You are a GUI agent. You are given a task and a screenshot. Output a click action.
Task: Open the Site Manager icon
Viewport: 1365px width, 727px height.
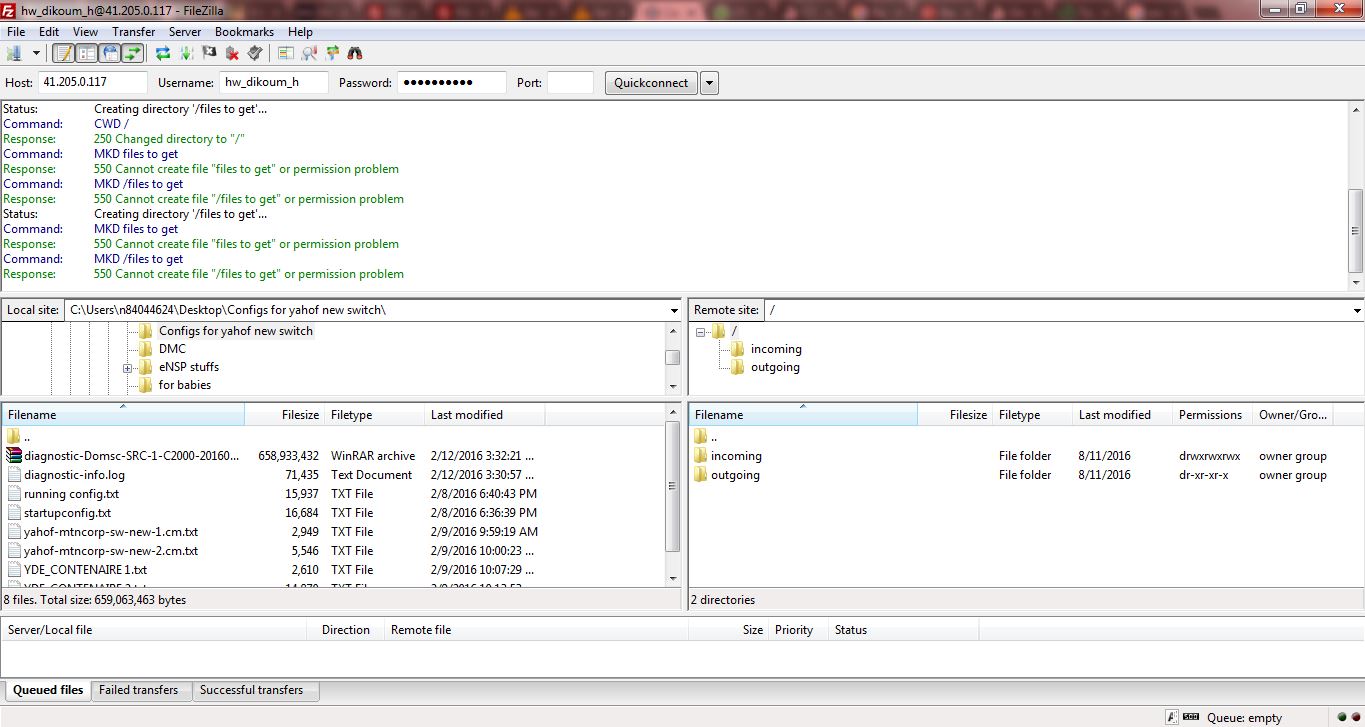coord(14,53)
